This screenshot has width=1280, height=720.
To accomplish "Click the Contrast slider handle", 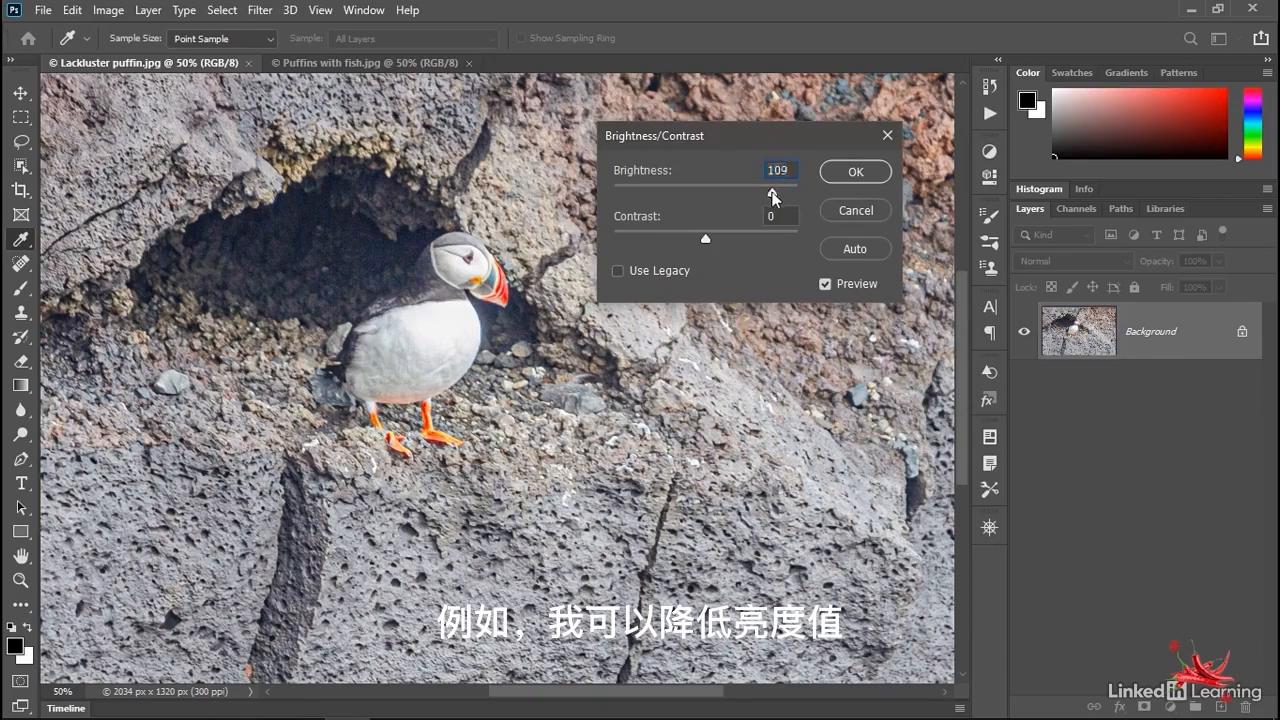I will tap(706, 238).
